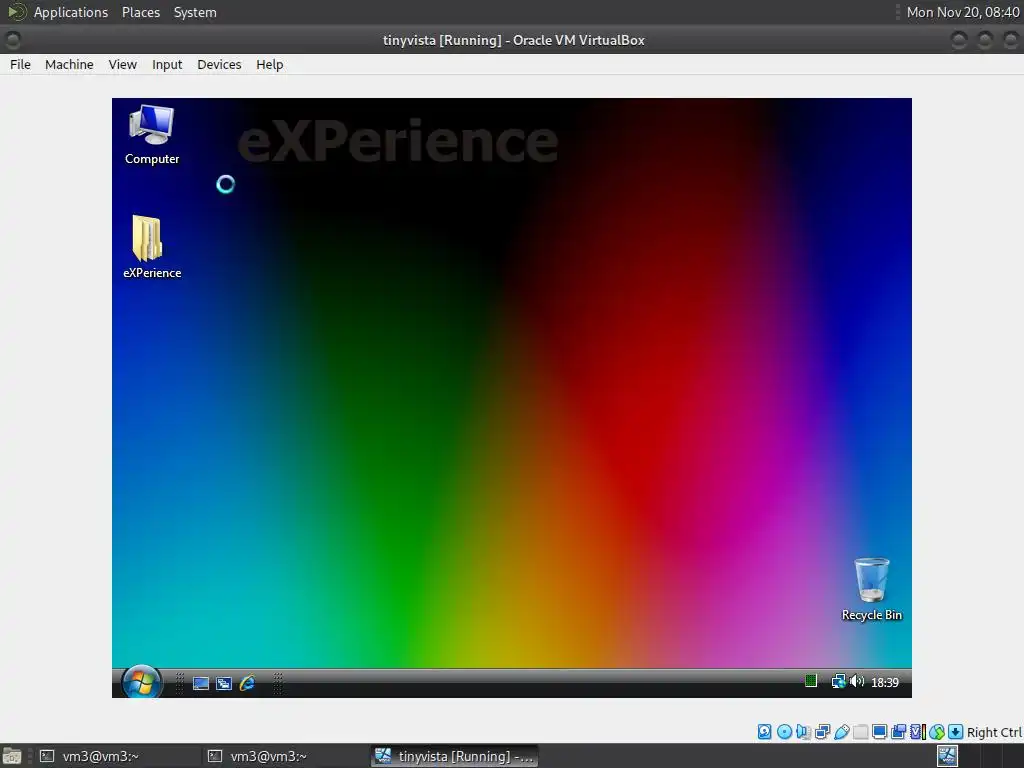Open the Vista Start orb
This screenshot has height=768, width=1024.
point(141,682)
